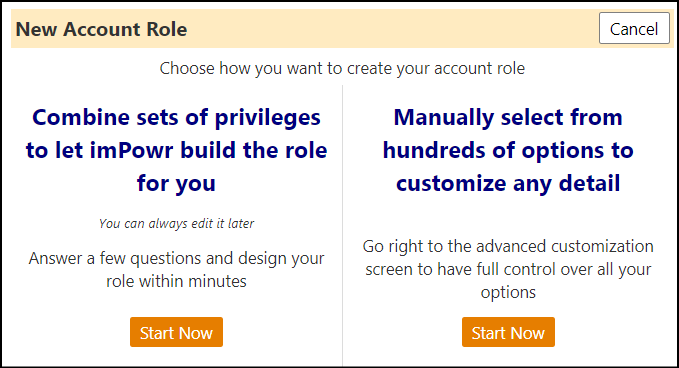Click the lone 'options' word in right description
Viewport: 679px width, 368px height.
click(508, 293)
